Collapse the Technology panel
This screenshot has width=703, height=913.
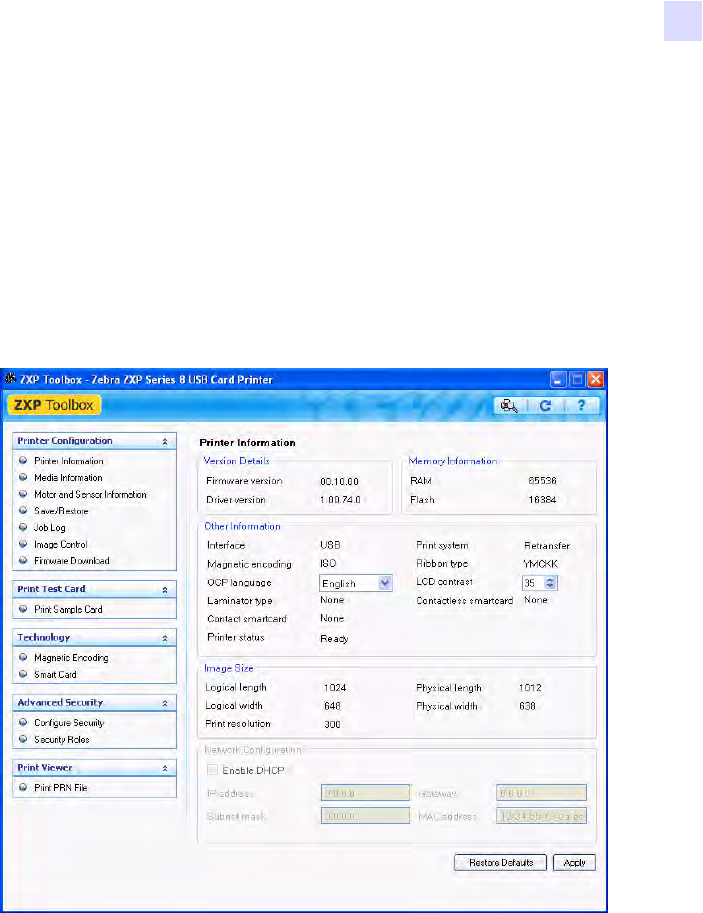coord(165,638)
